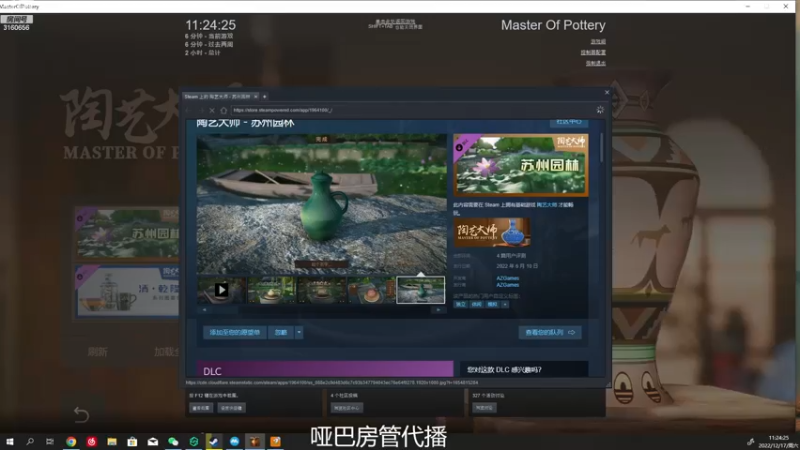This screenshot has width=800, height=450.
Task: Add a tag with the plus button
Action: click(505, 305)
